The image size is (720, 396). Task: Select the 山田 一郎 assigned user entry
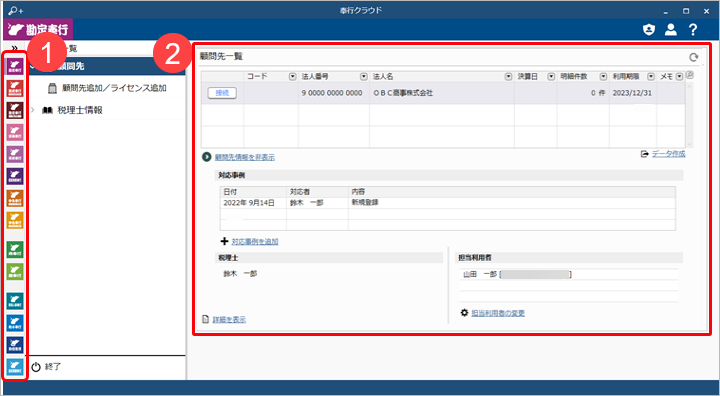coord(569,274)
